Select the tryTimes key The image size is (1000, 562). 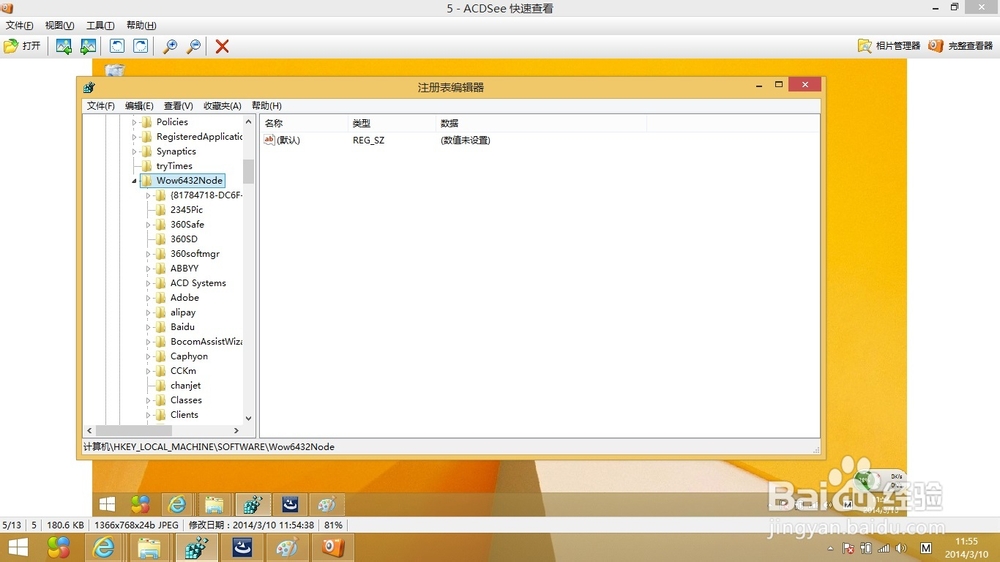[174, 166]
